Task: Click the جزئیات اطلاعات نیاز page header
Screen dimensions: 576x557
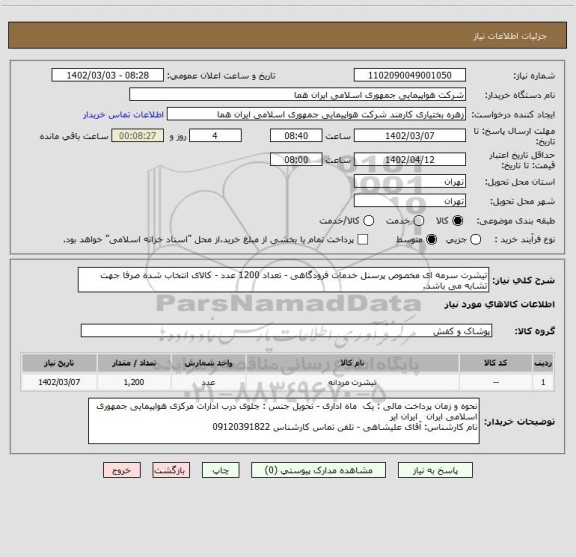Action: 510,36
